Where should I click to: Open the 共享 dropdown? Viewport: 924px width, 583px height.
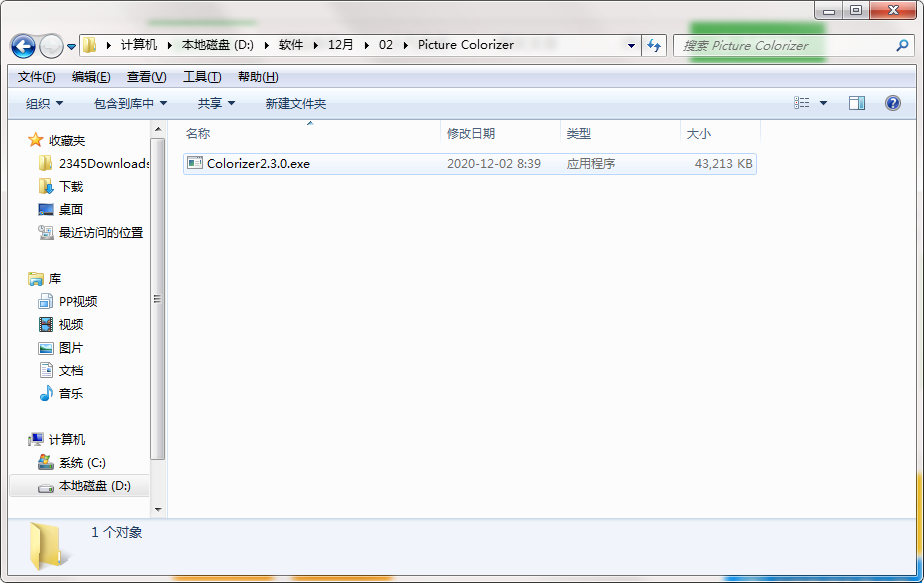(216, 104)
